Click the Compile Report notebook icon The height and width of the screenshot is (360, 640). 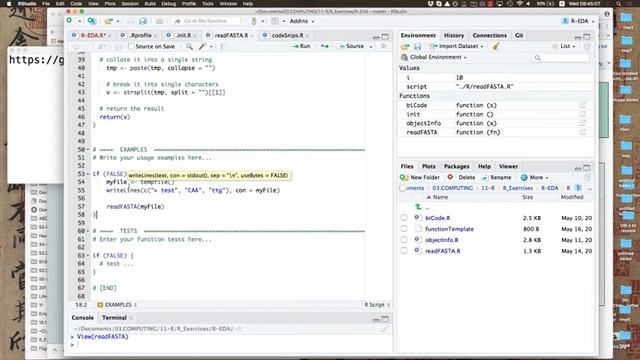click(x=223, y=47)
